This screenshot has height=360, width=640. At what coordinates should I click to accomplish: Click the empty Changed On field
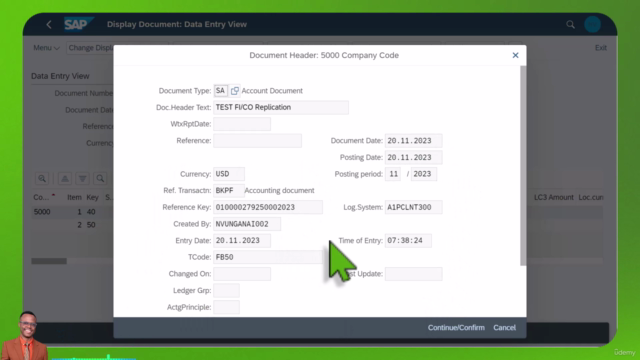coord(242,274)
